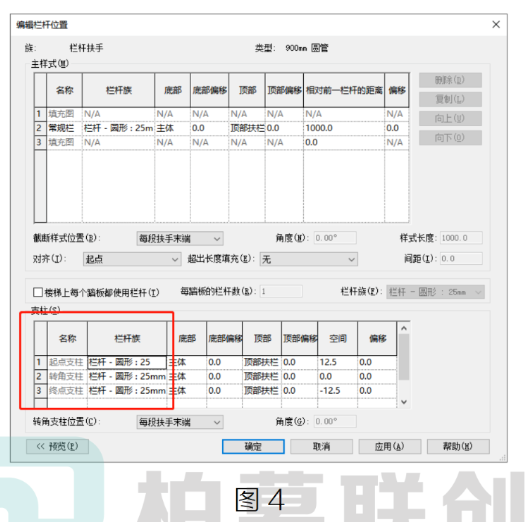Screen dimensions: 529x522
Task: Click 起点支柱 name cell
Action: point(66,362)
